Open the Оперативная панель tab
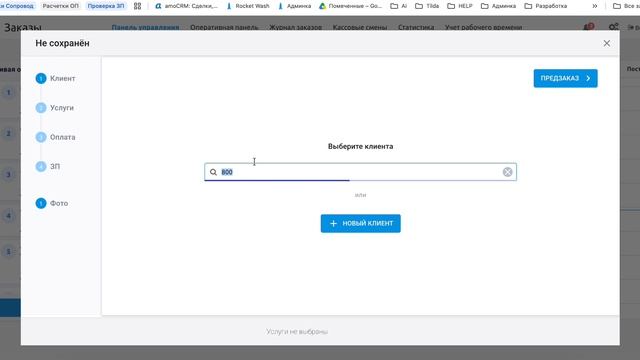This screenshot has height=360, width=640. pos(224,27)
